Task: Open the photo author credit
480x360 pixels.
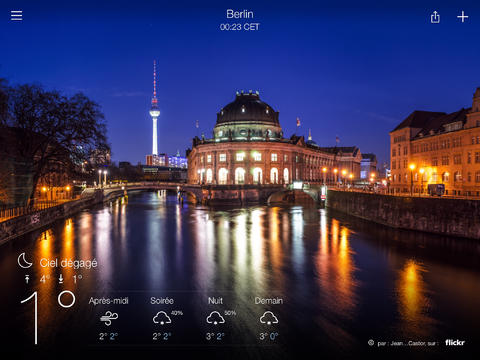Action: coord(407,343)
